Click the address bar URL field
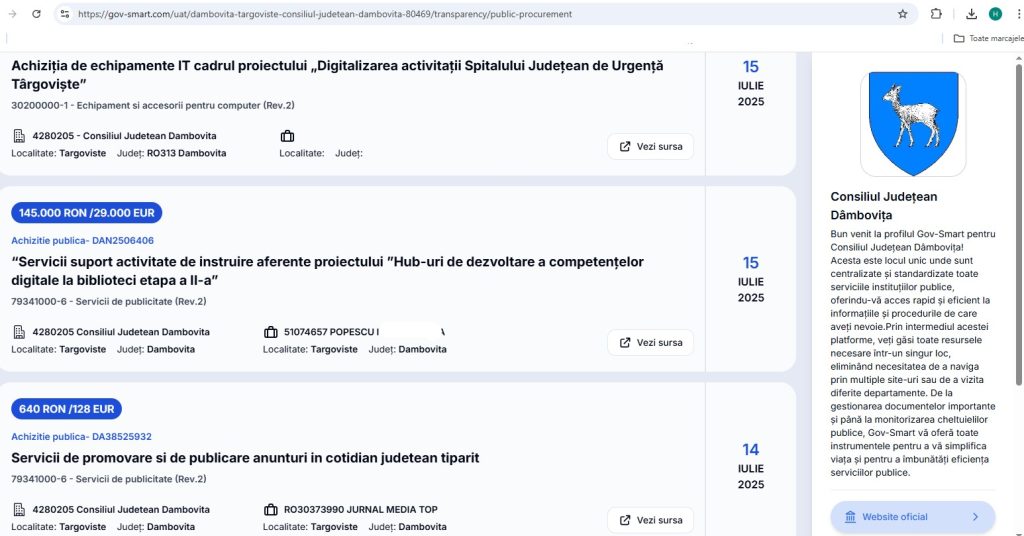The image size is (1024, 536). 480,14
